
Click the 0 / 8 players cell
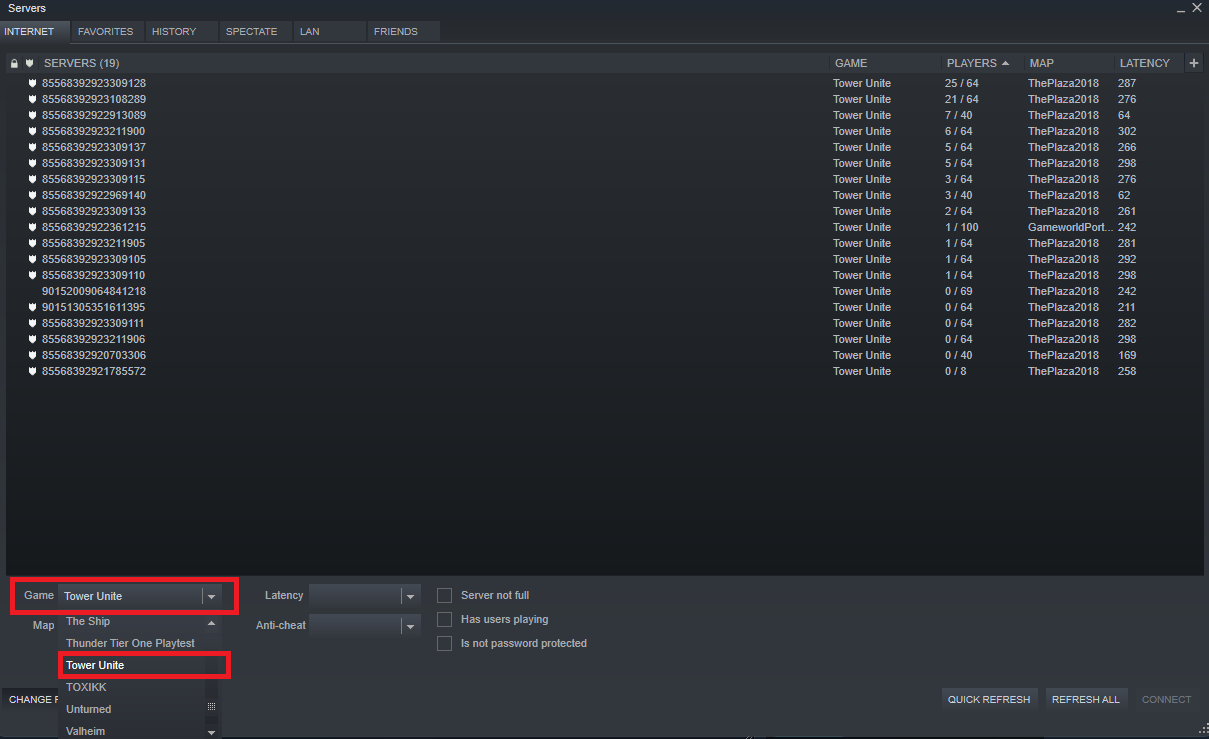(956, 371)
